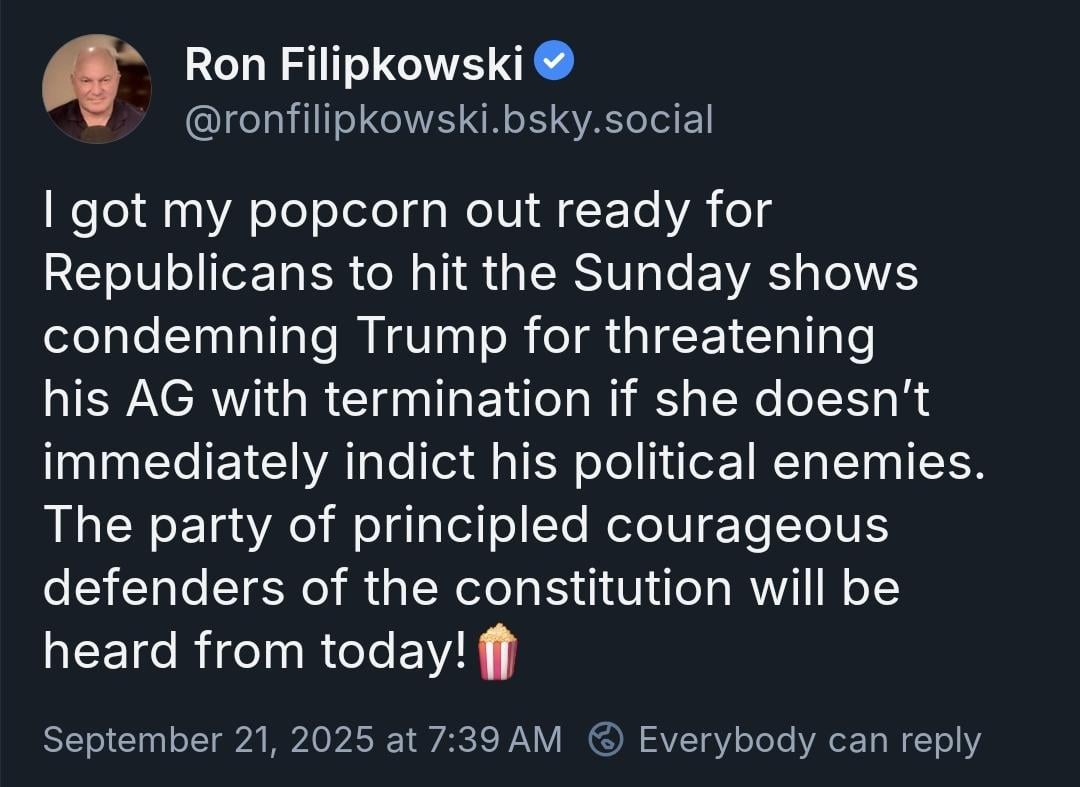Click the September 21, 2025 timestamp

(209, 740)
